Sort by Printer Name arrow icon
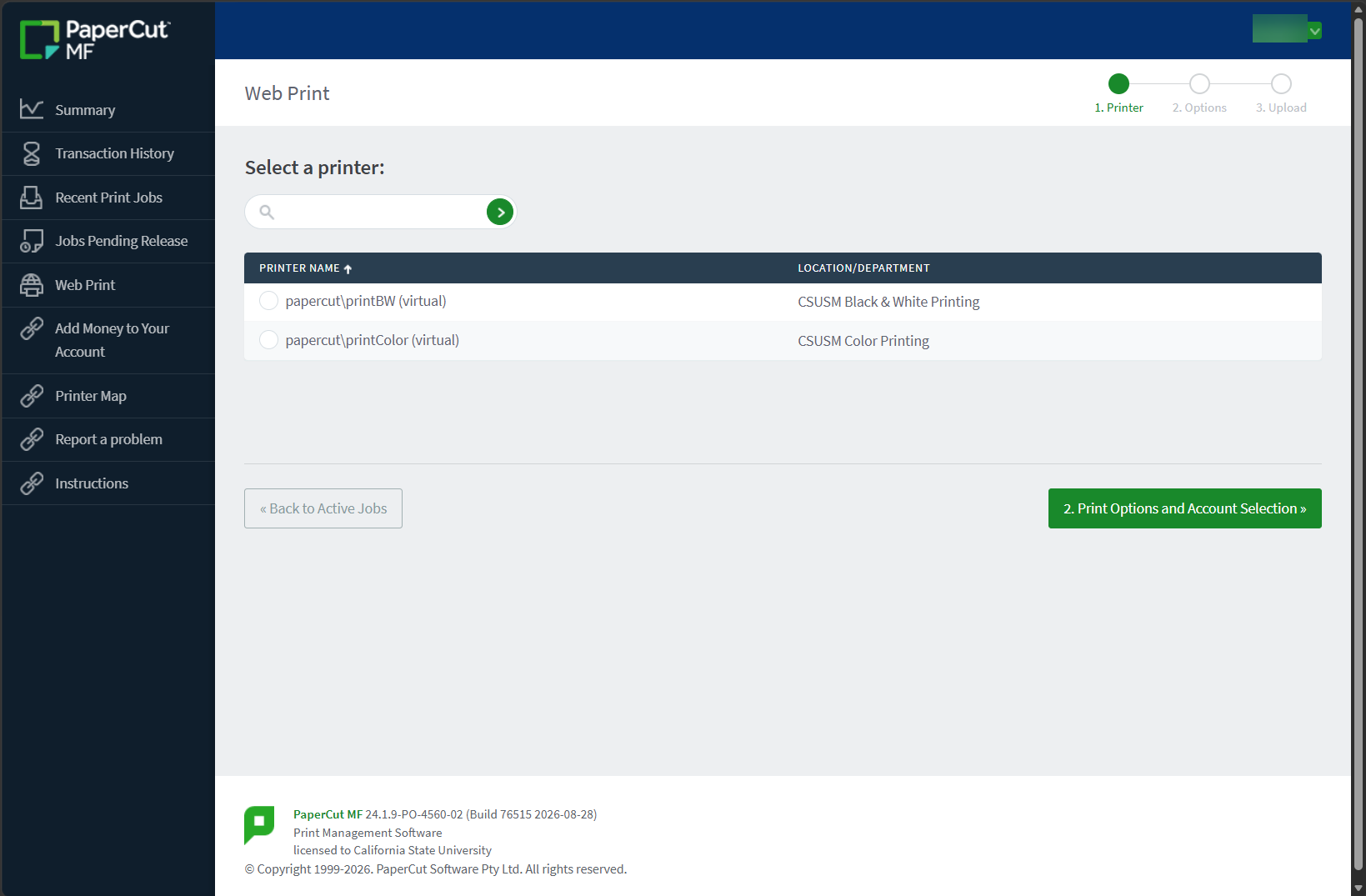This screenshot has height=896, width=1366. 348,268
